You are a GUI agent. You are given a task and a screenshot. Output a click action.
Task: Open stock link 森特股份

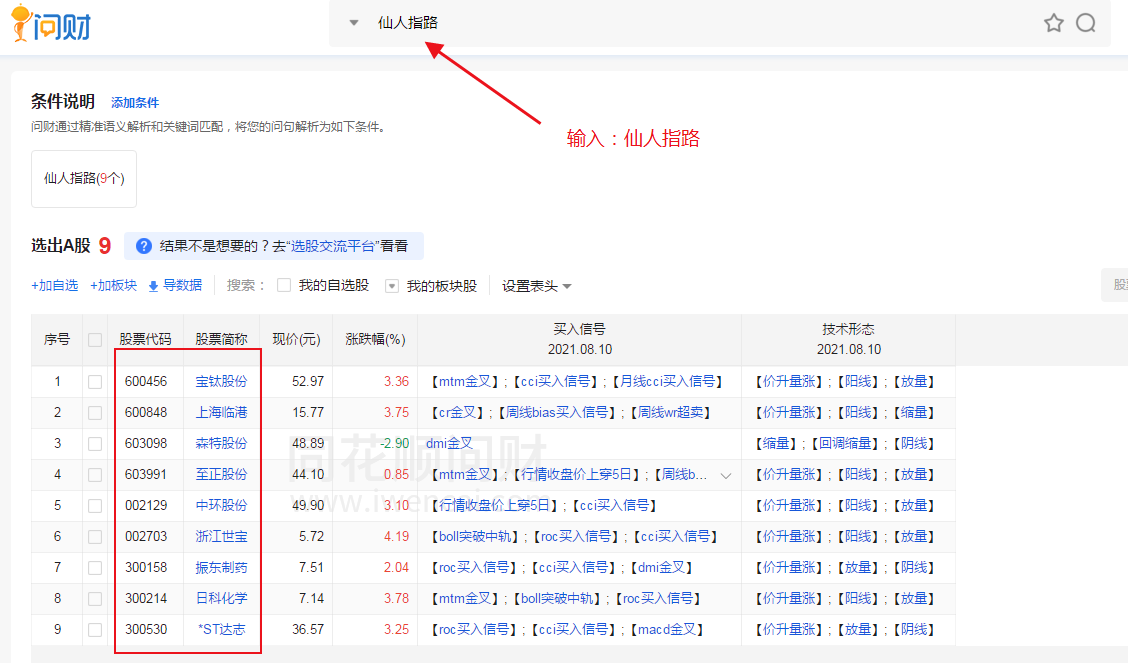click(222, 443)
